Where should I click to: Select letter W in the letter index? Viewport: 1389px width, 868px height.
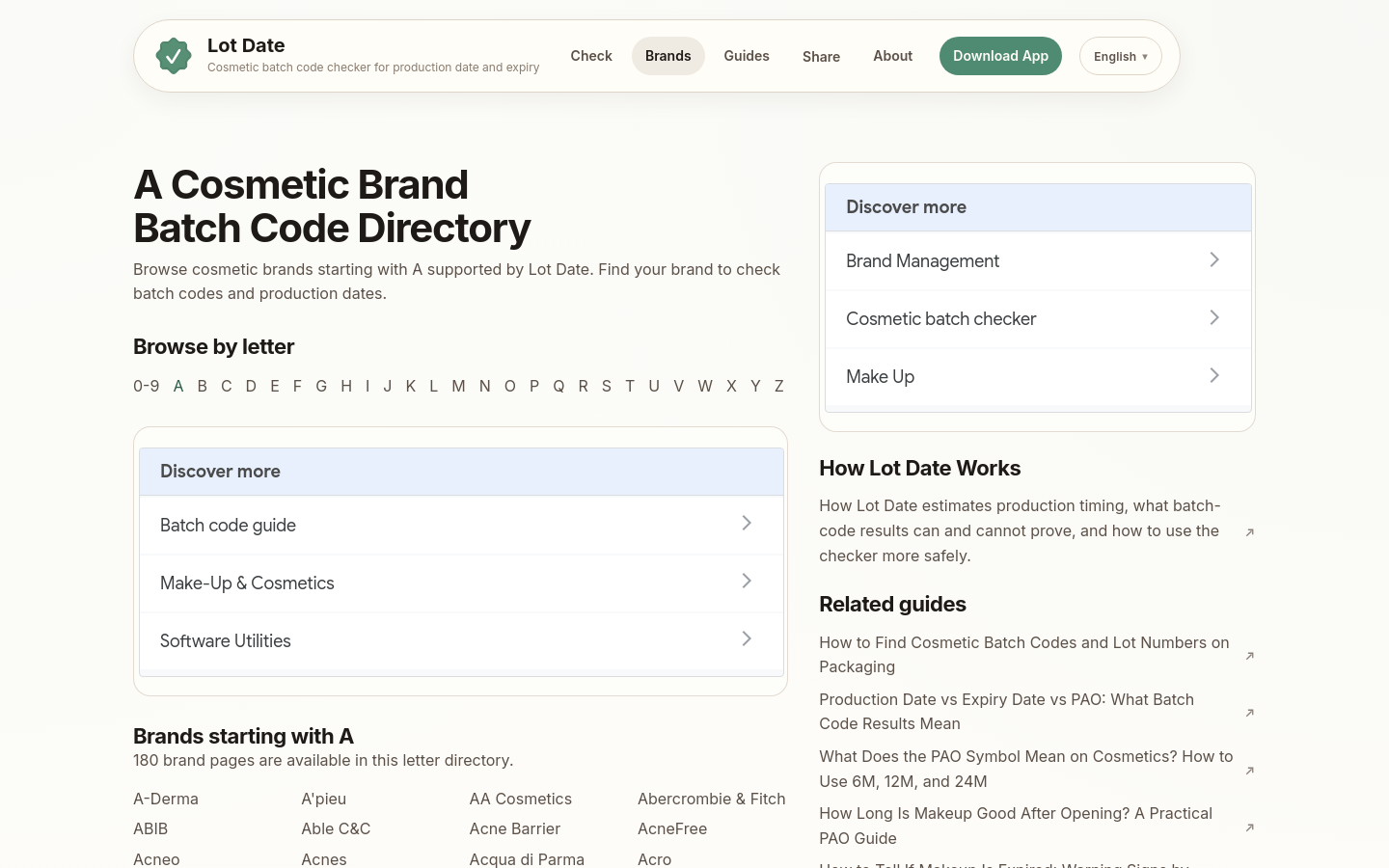coord(705,386)
